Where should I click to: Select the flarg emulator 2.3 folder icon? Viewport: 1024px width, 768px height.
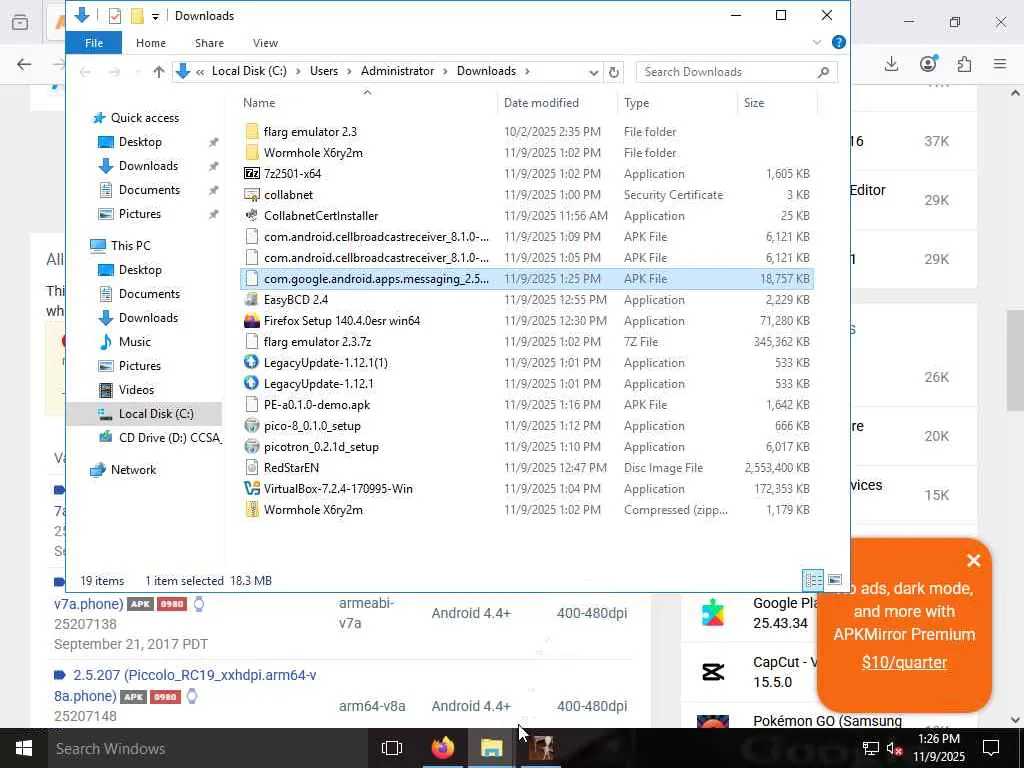pyautogui.click(x=251, y=131)
